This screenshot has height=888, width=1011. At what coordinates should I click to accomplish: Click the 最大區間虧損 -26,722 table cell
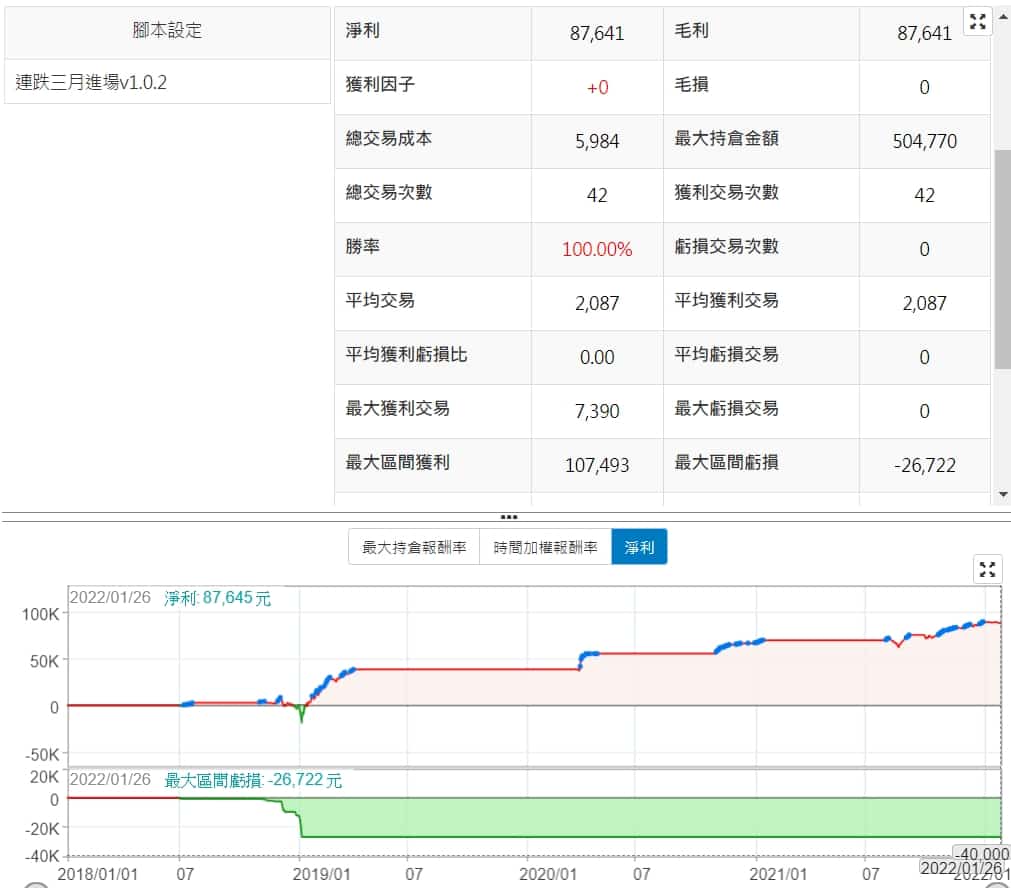click(924, 465)
